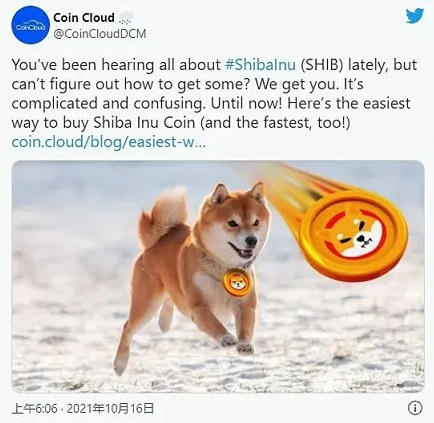This screenshot has height=423, width=434.
Task: Click the Twitter bird logo
Action: click(x=415, y=16)
